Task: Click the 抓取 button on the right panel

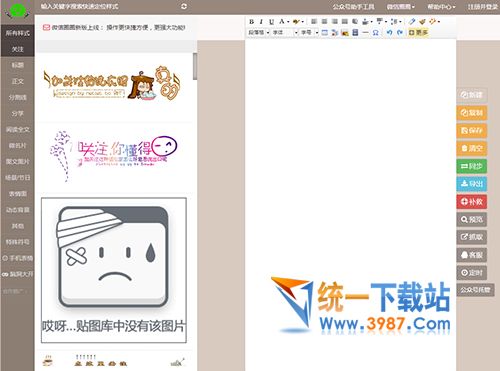Action: tap(472, 237)
